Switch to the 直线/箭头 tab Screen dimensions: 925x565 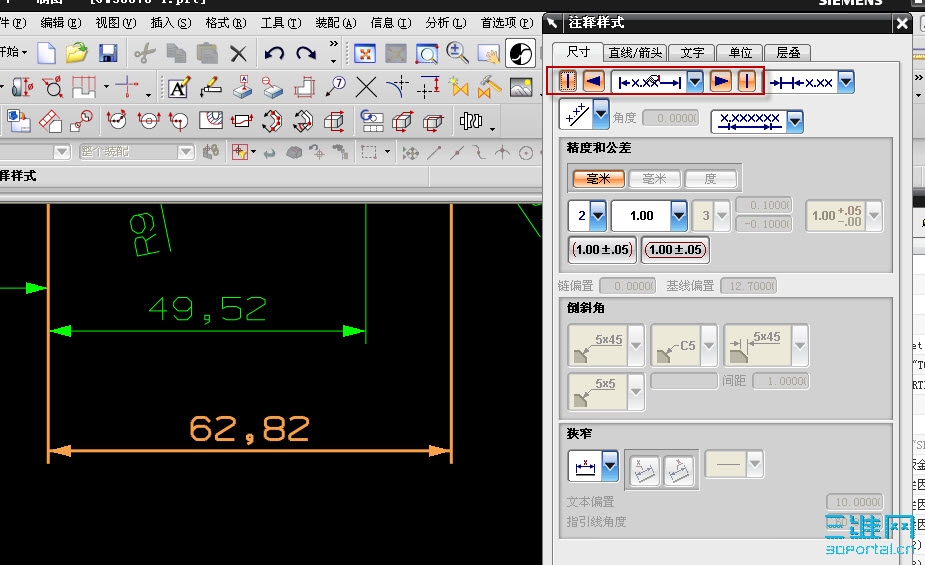coord(635,52)
